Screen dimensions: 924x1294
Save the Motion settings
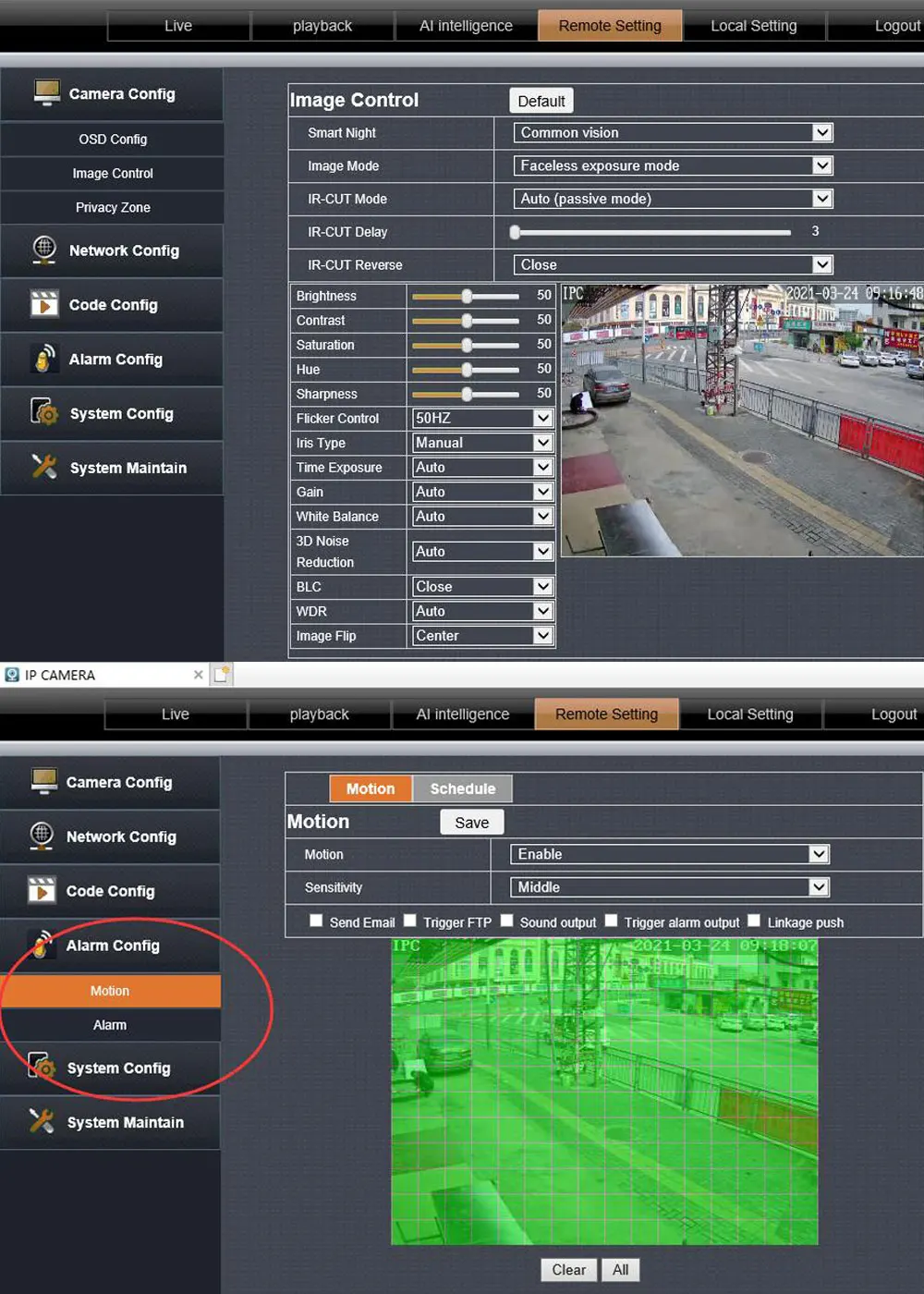pyautogui.click(x=471, y=823)
